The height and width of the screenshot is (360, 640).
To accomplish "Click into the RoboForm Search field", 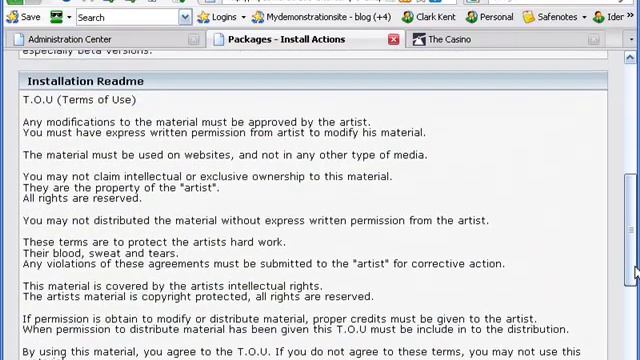I will click(x=127, y=18).
